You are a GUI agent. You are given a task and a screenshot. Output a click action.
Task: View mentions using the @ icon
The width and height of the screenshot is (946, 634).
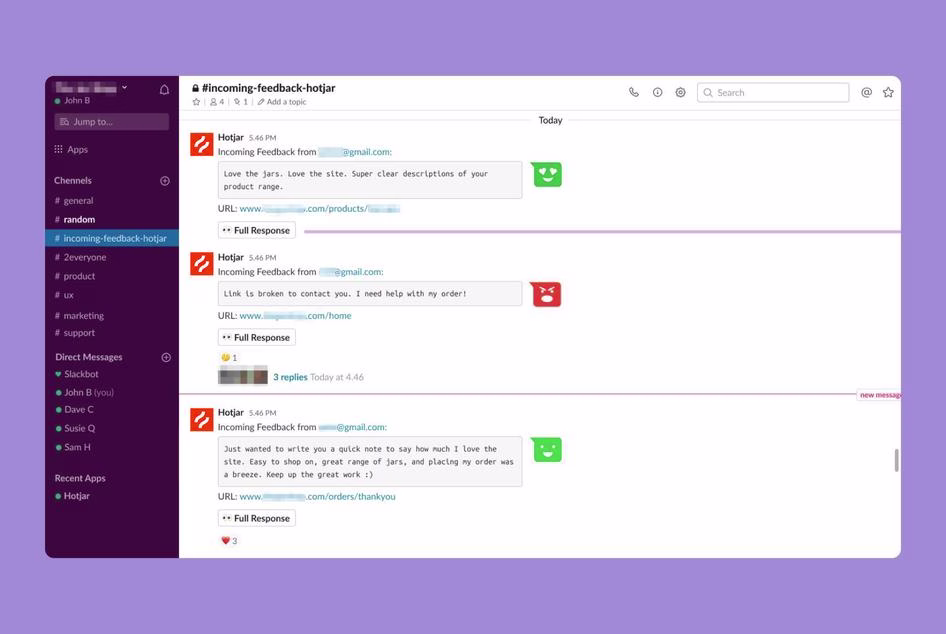(x=865, y=91)
